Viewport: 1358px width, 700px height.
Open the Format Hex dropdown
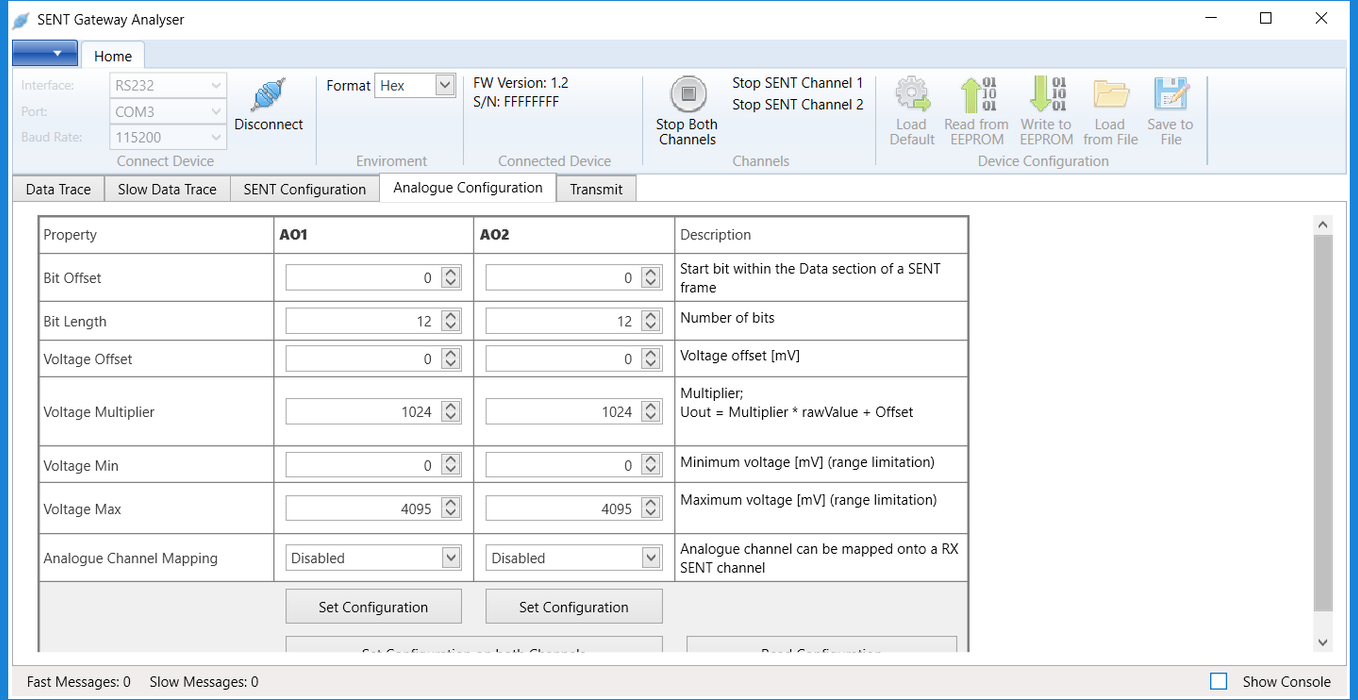(416, 86)
